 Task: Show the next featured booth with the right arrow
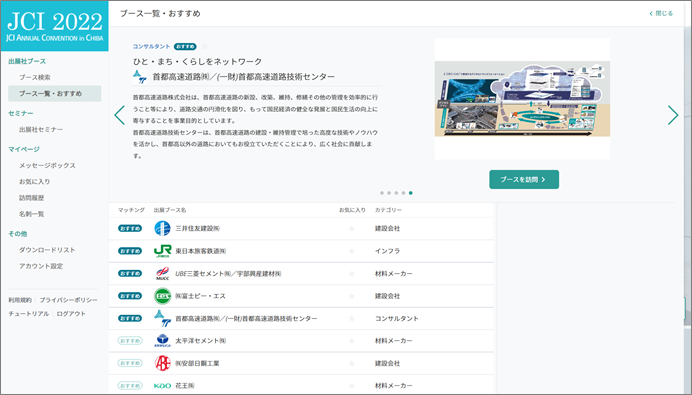click(673, 115)
